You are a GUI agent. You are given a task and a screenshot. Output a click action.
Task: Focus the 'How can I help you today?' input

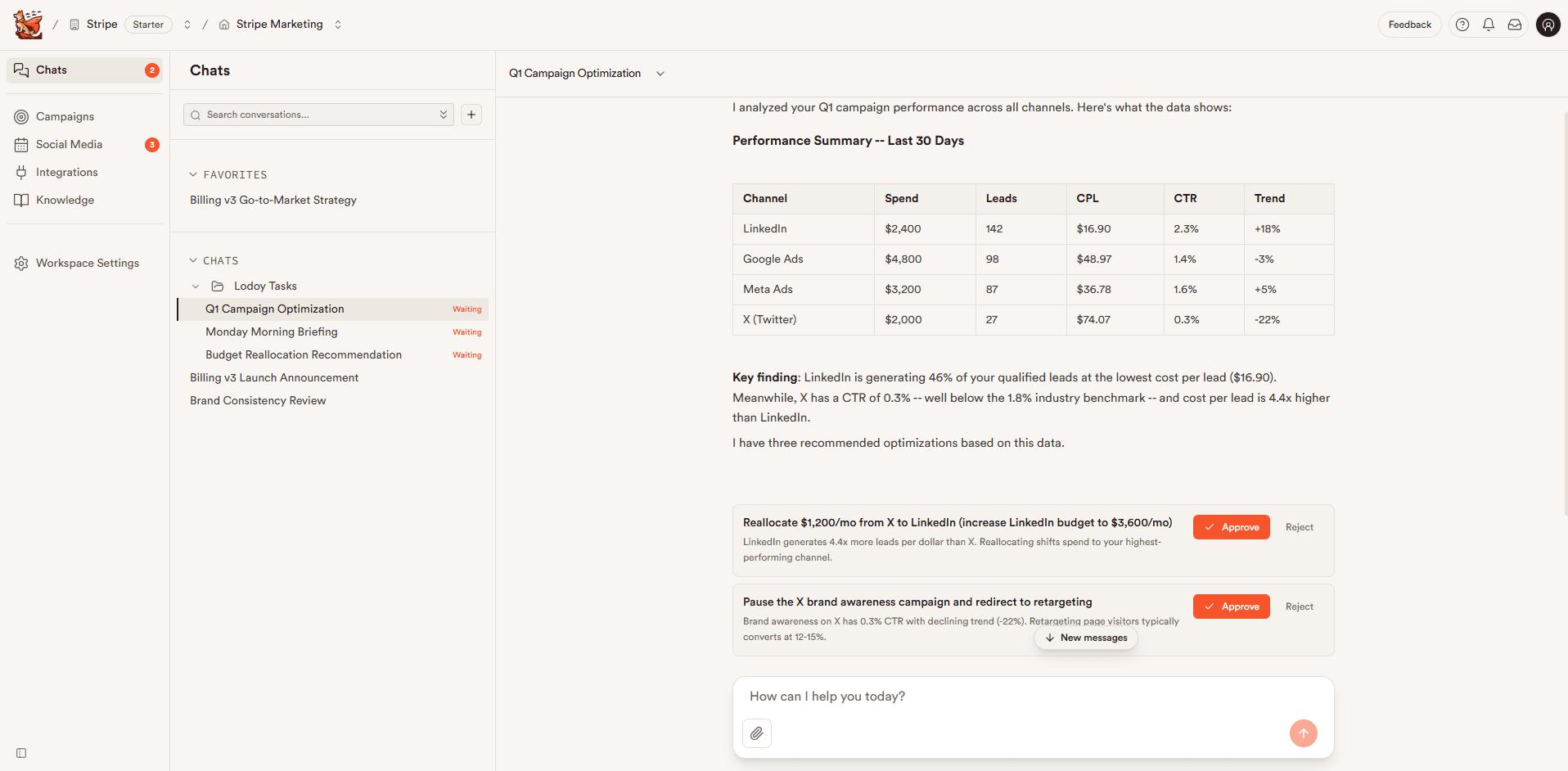(x=900, y=697)
